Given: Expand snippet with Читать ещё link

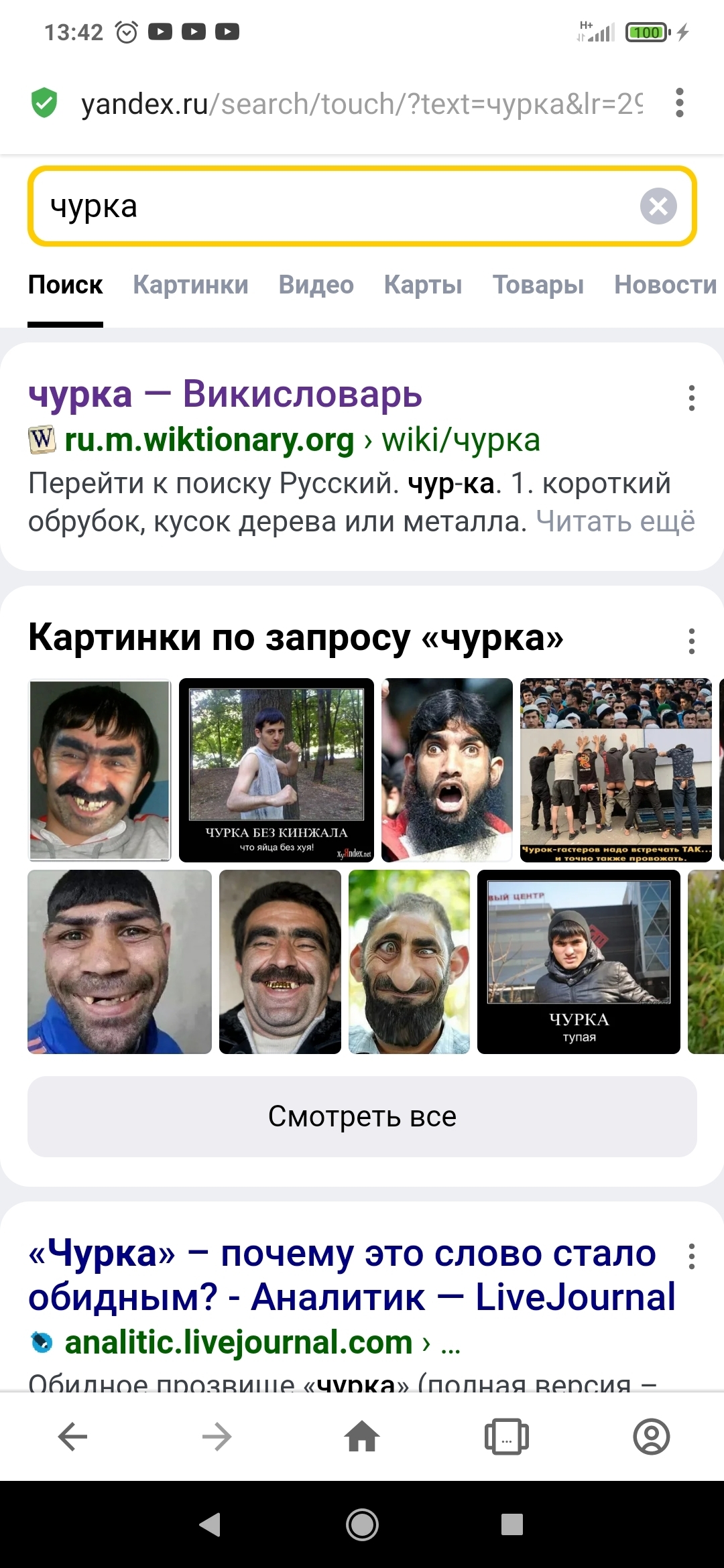Looking at the screenshot, I should [615, 521].
